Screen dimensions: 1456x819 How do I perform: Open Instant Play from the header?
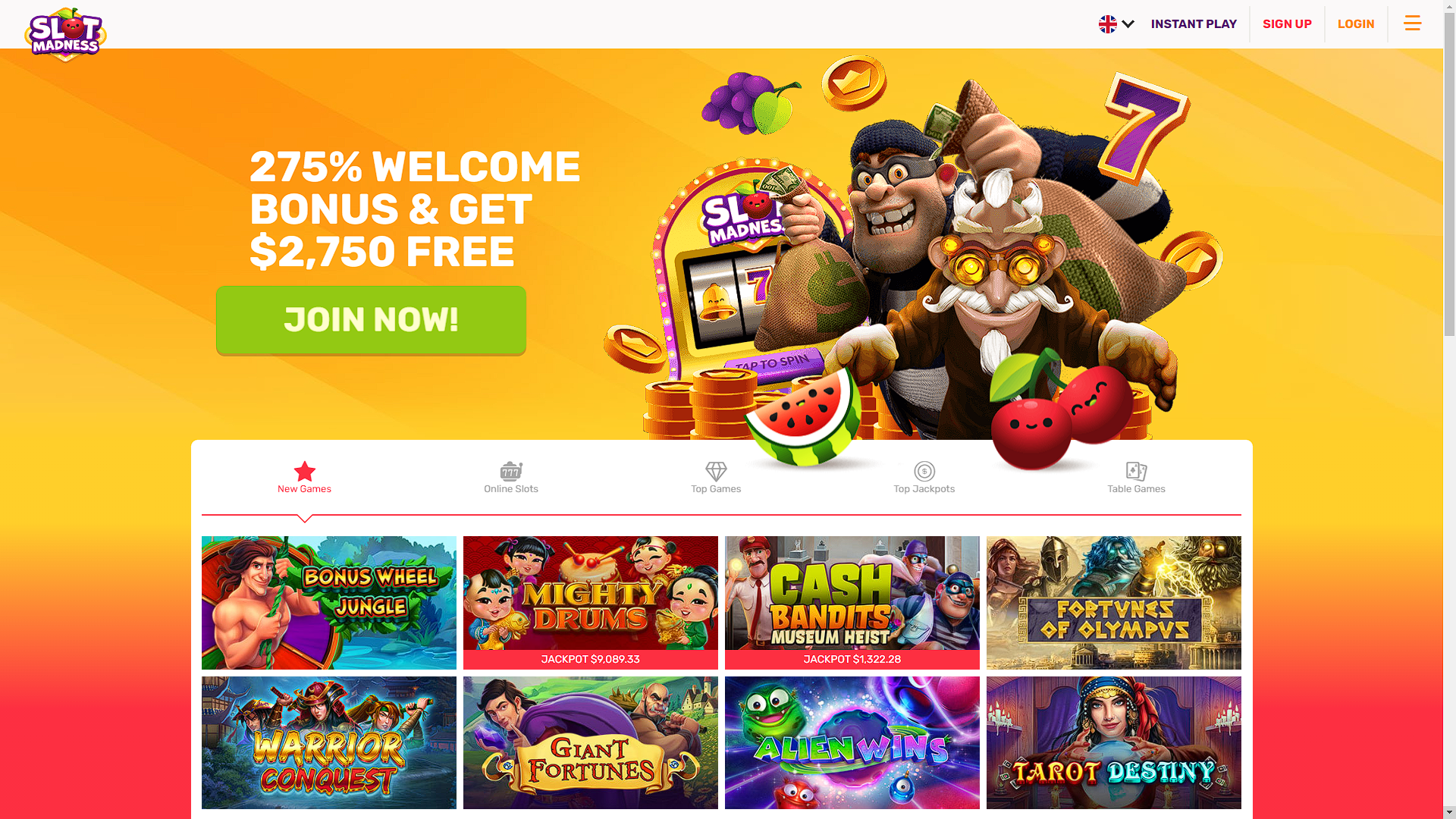pos(1194,24)
